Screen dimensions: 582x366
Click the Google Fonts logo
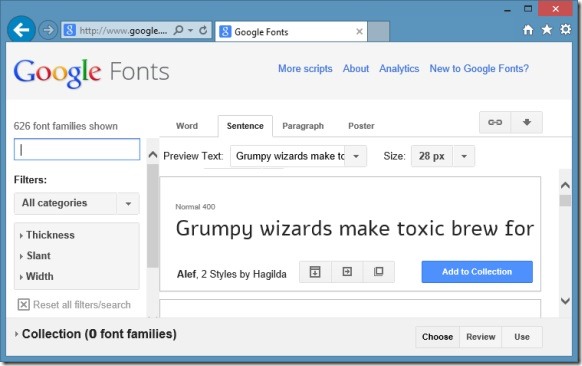point(91,72)
